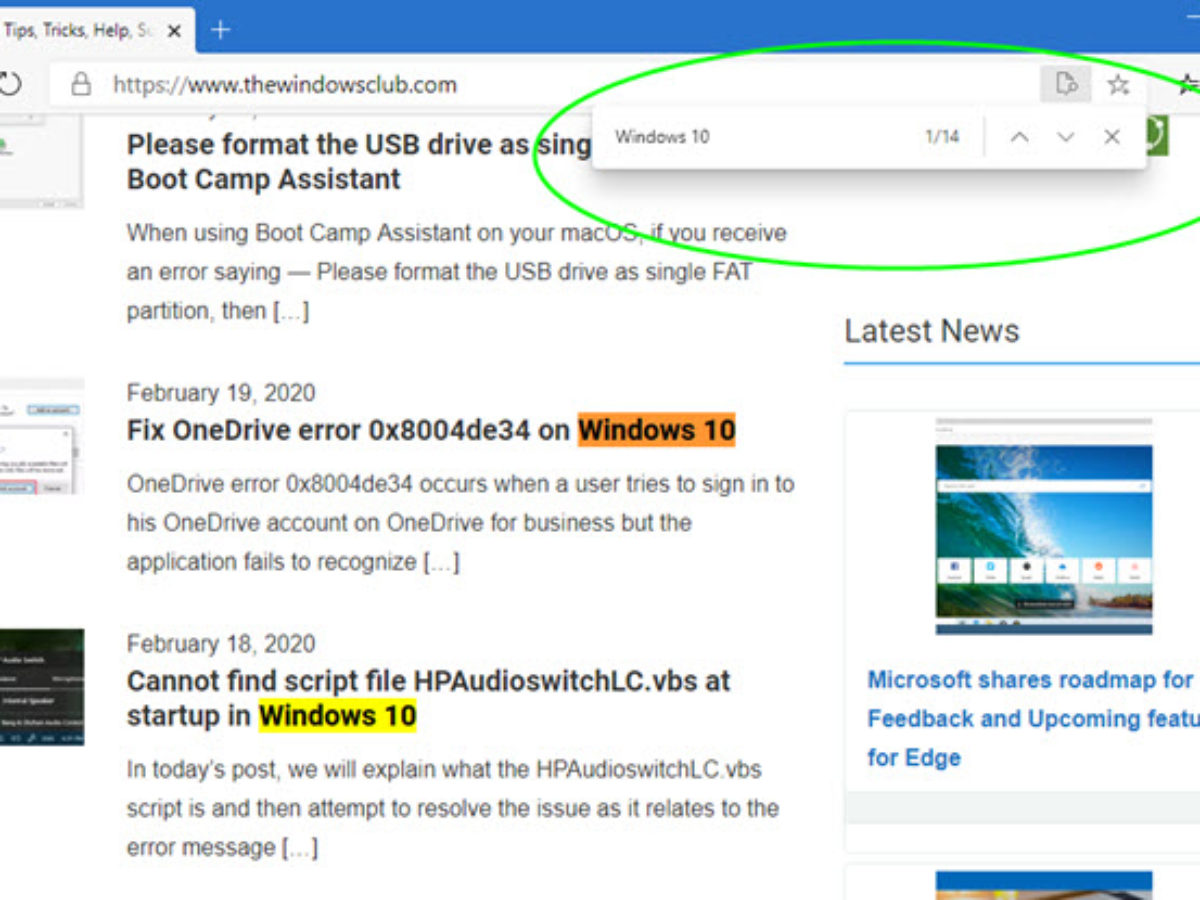Click the February 18, 2020 date
This screenshot has width=1200, height=900.
click(x=221, y=644)
